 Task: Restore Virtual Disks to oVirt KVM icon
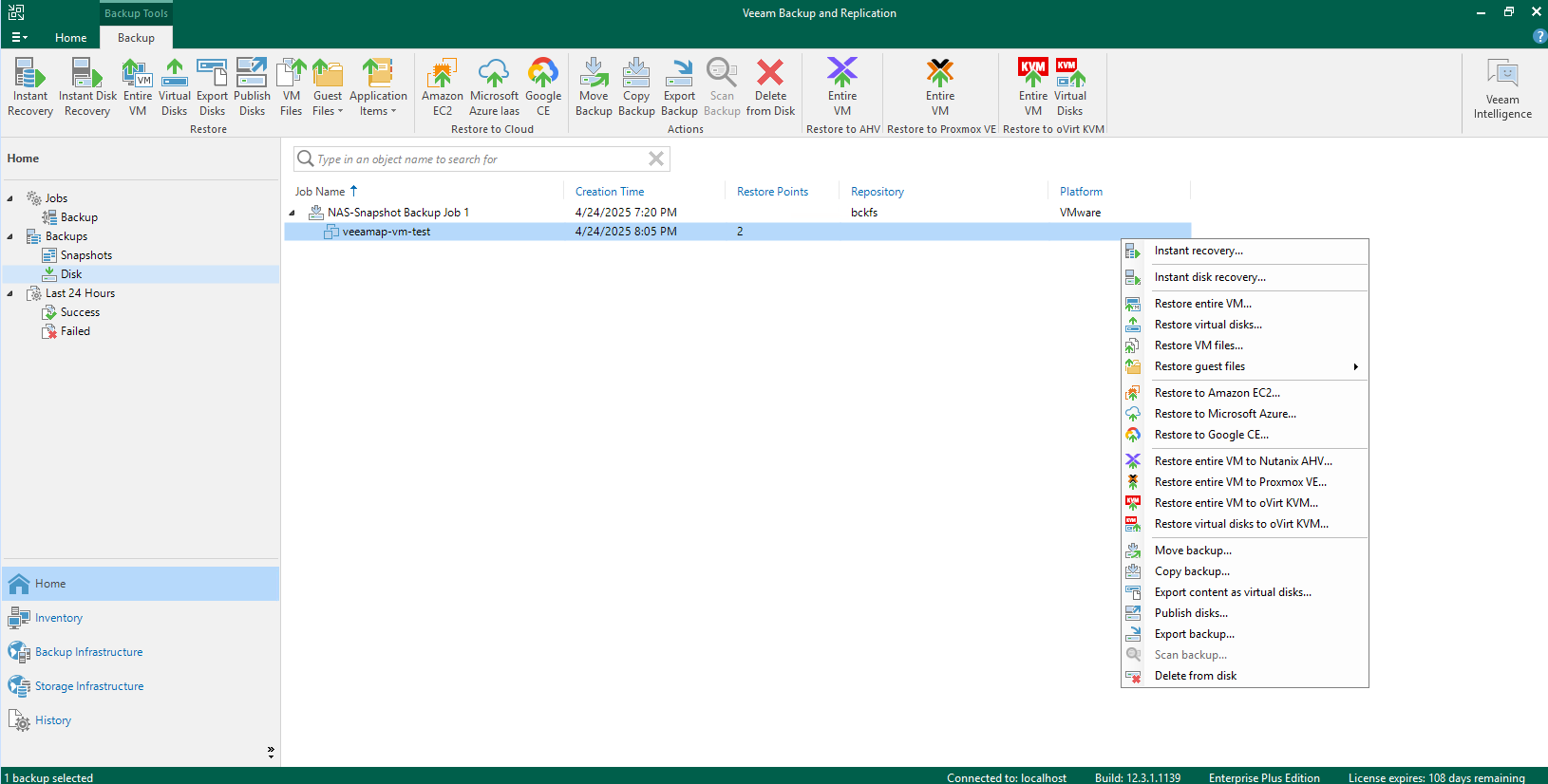[x=1070, y=87]
